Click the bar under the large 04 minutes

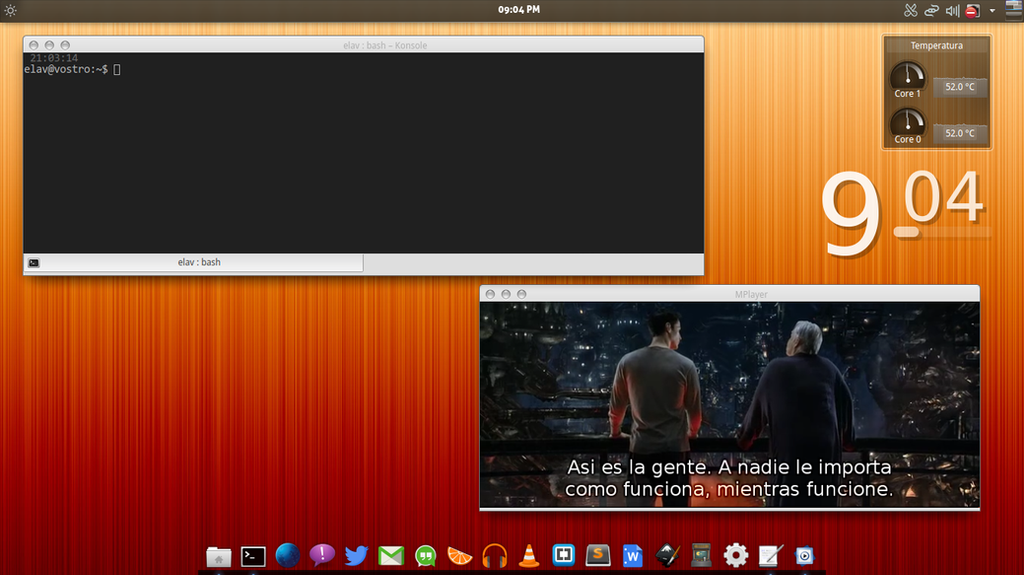tap(942, 232)
